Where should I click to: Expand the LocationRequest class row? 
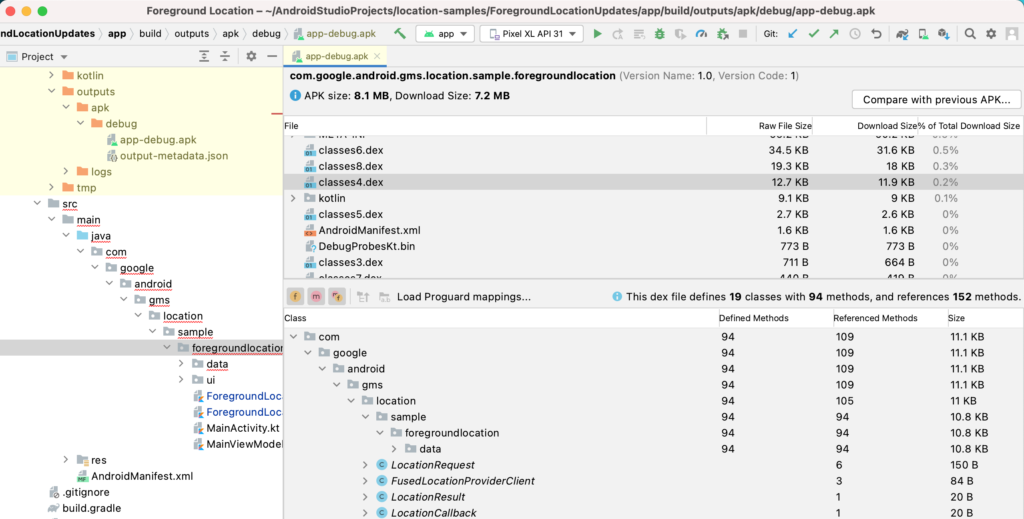(365, 465)
